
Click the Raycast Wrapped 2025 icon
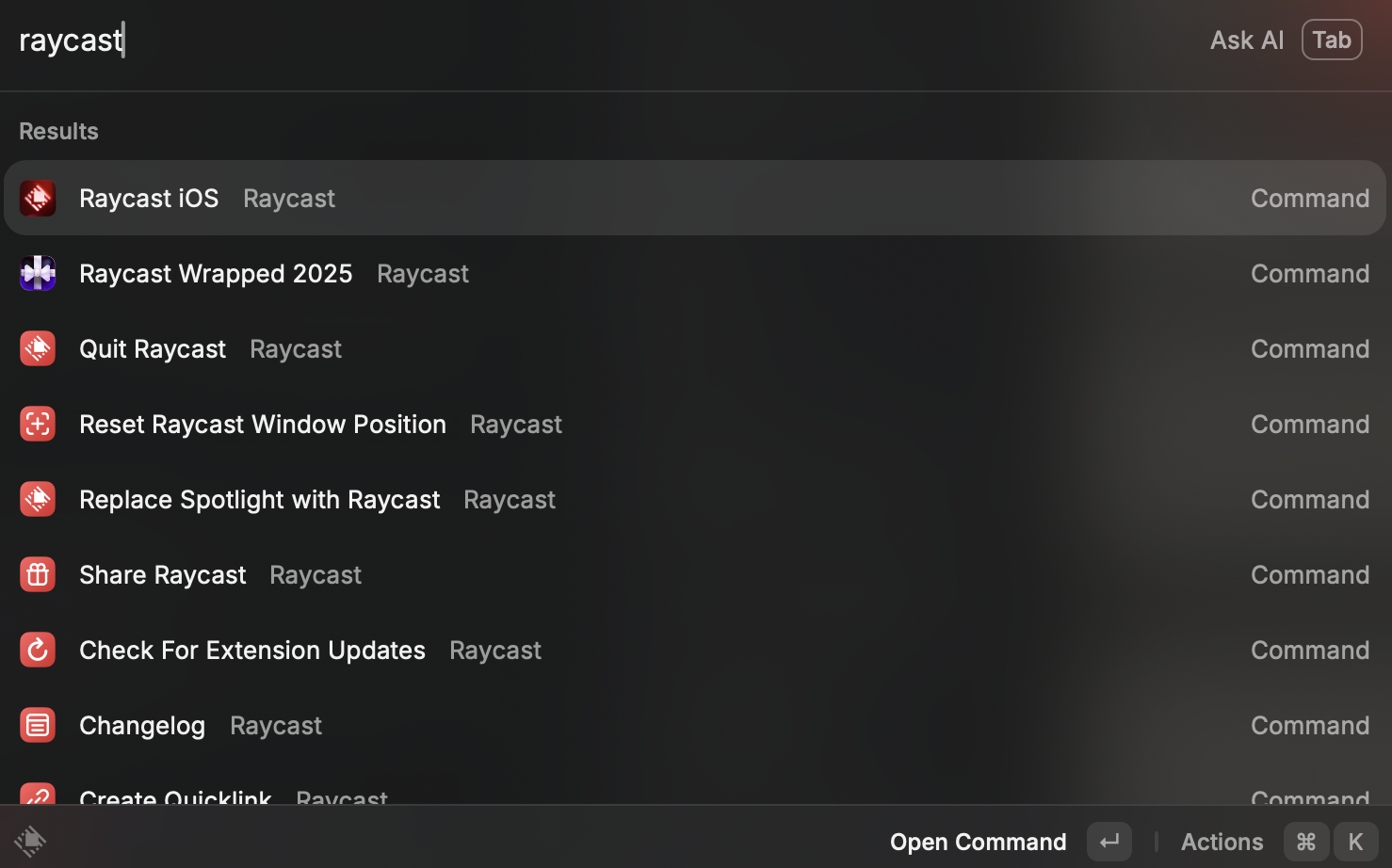[x=38, y=274]
